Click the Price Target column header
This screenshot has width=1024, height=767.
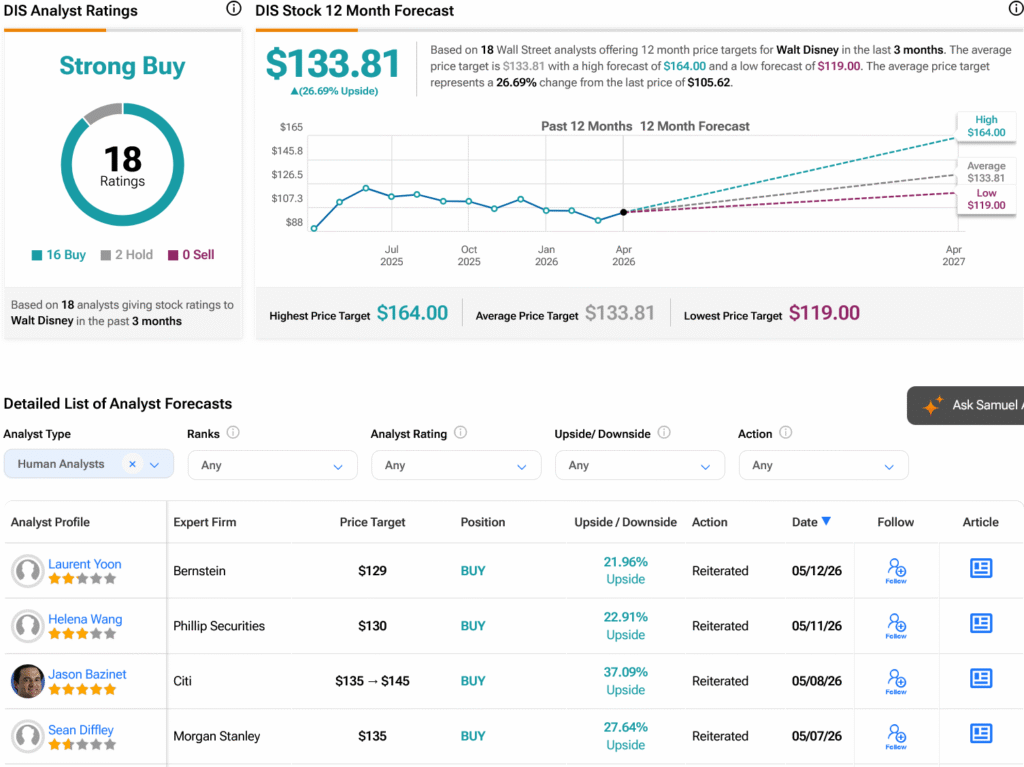[x=372, y=522]
